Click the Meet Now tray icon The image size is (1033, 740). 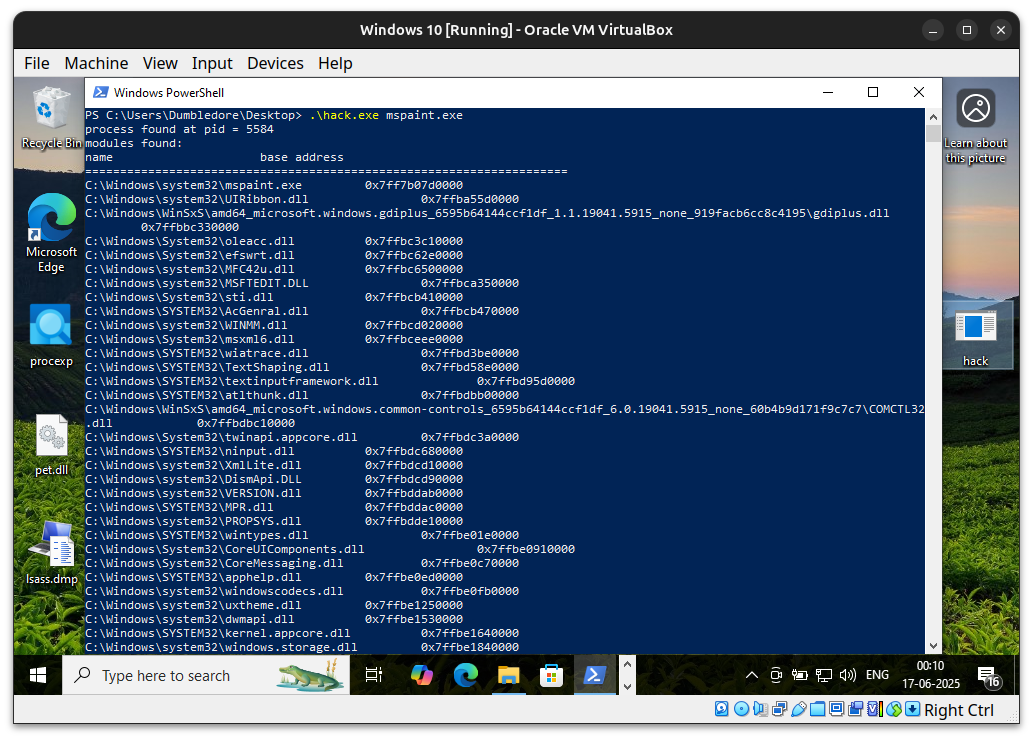click(776, 675)
